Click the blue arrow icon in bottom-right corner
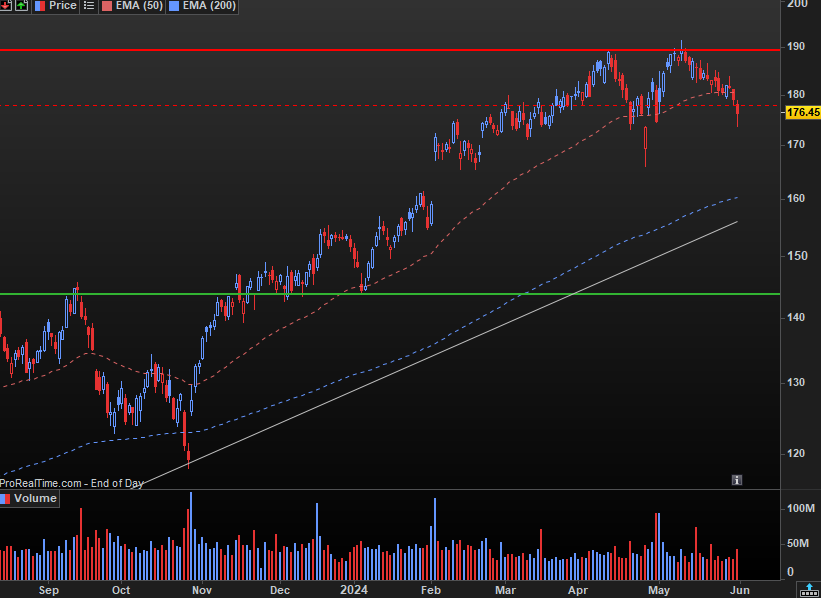The height and width of the screenshot is (598, 821). point(809,590)
